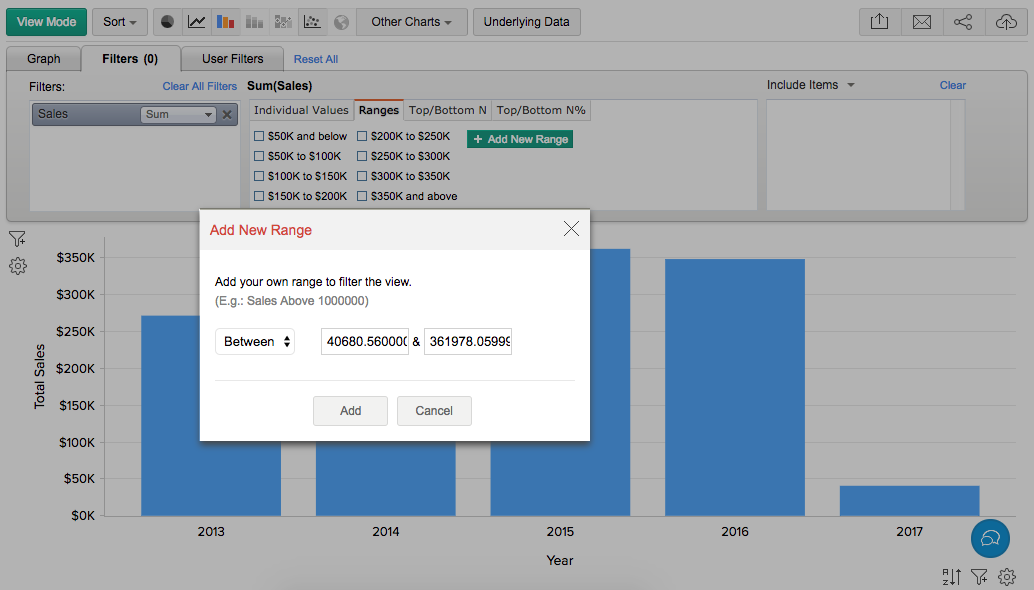
Task: Expand the Sort dropdown menu
Action: click(x=120, y=22)
